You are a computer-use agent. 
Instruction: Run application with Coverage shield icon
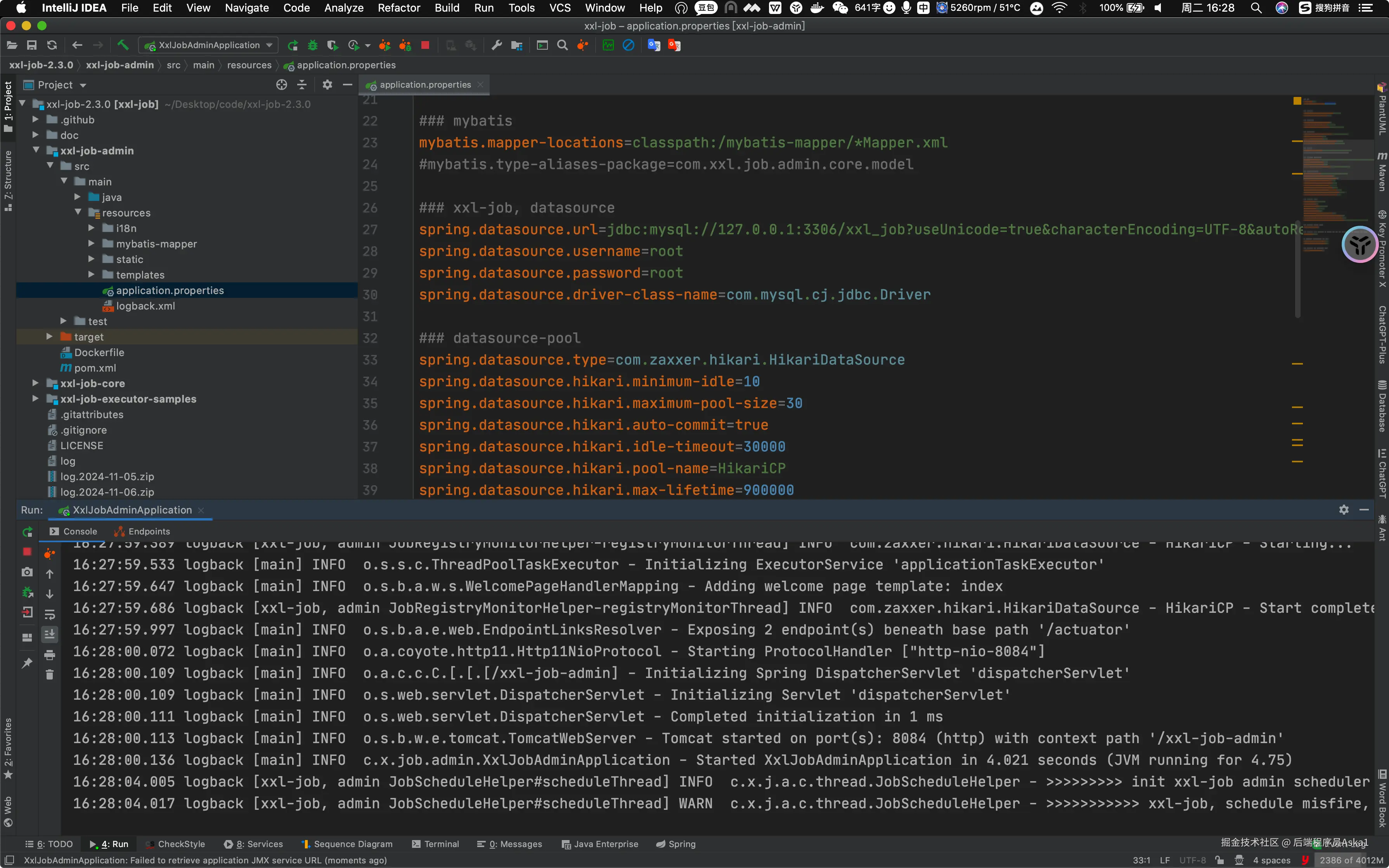pos(332,45)
